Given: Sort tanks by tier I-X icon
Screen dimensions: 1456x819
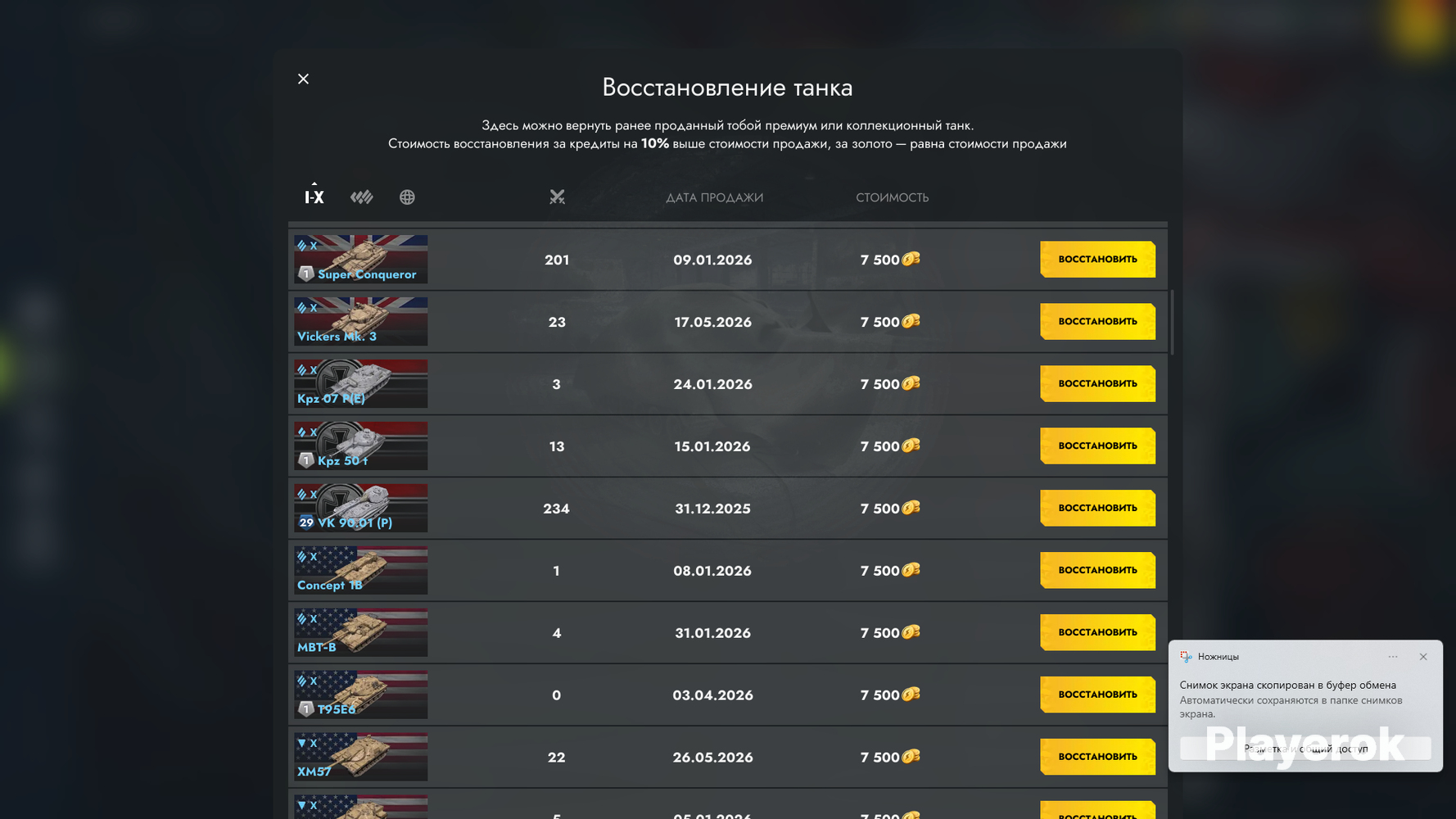Looking at the screenshot, I should pyautogui.click(x=314, y=197).
